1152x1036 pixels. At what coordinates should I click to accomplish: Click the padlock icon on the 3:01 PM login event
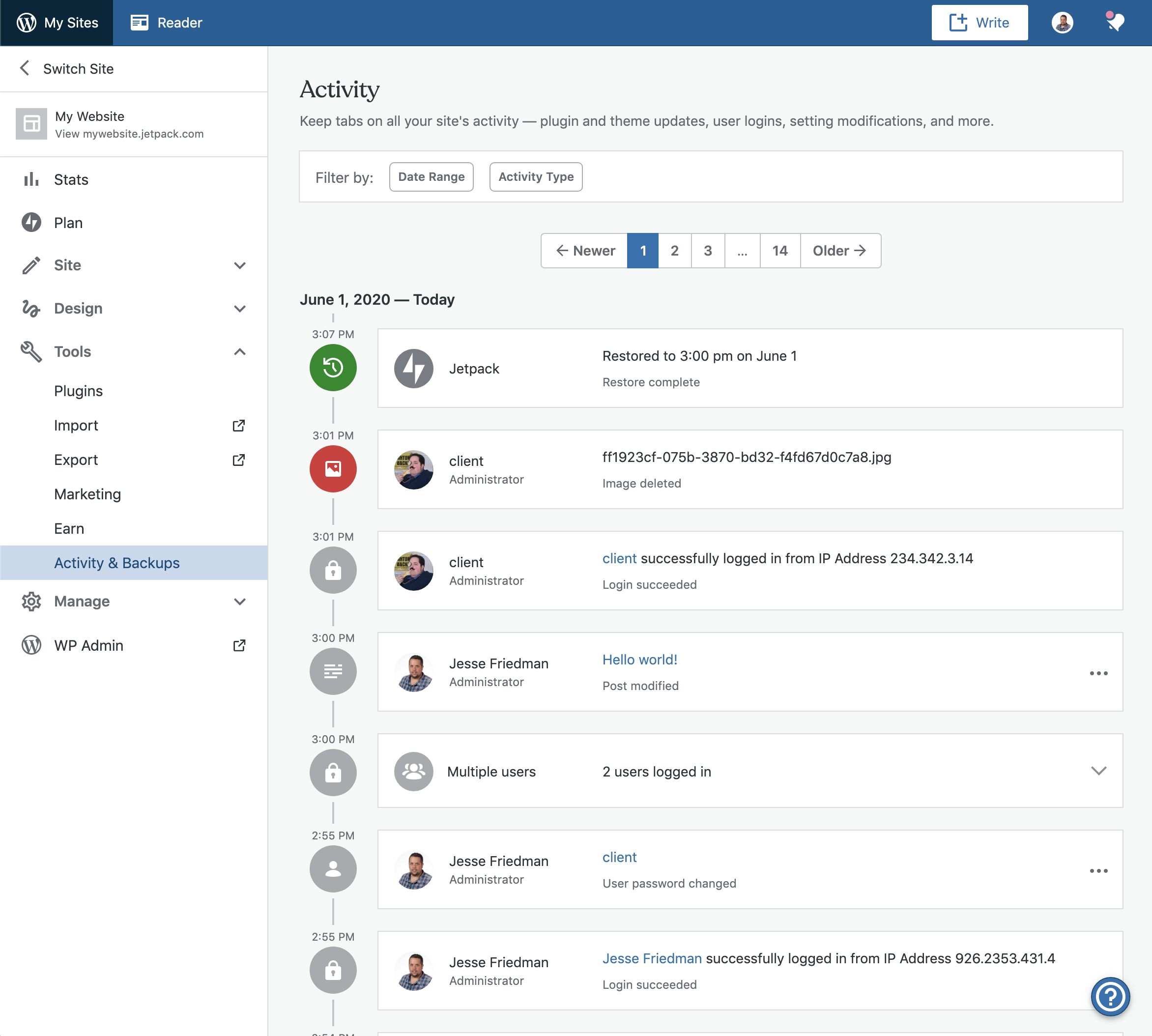click(x=333, y=570)
